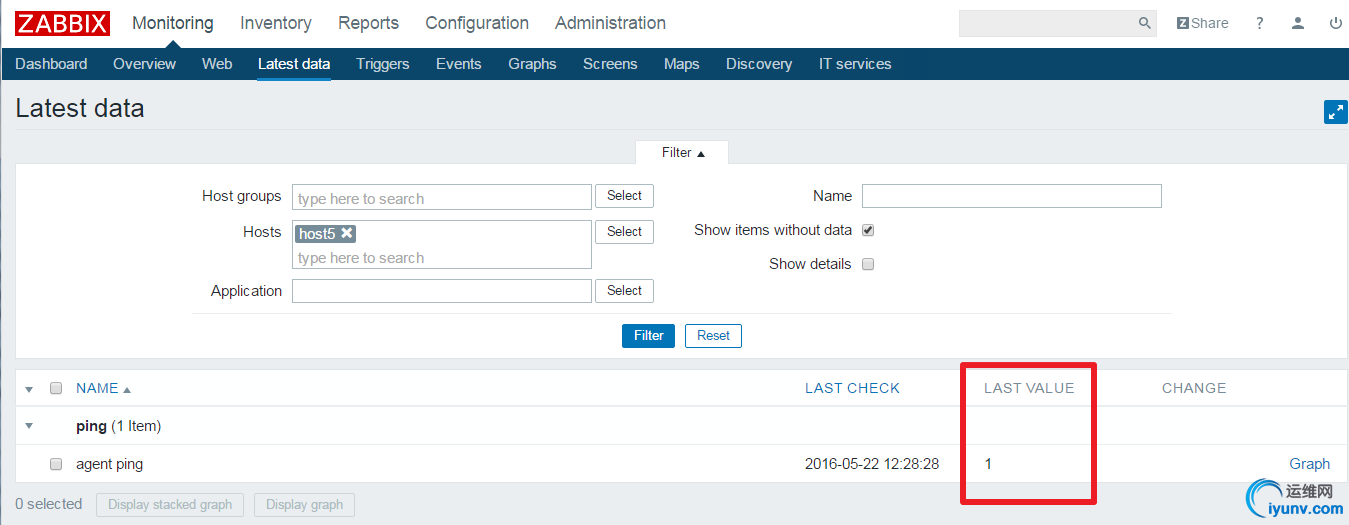The width and height of the screenshot is (1349, 525).
Task: Open the Graph link for agent ping
Action: coord(1309,464)
